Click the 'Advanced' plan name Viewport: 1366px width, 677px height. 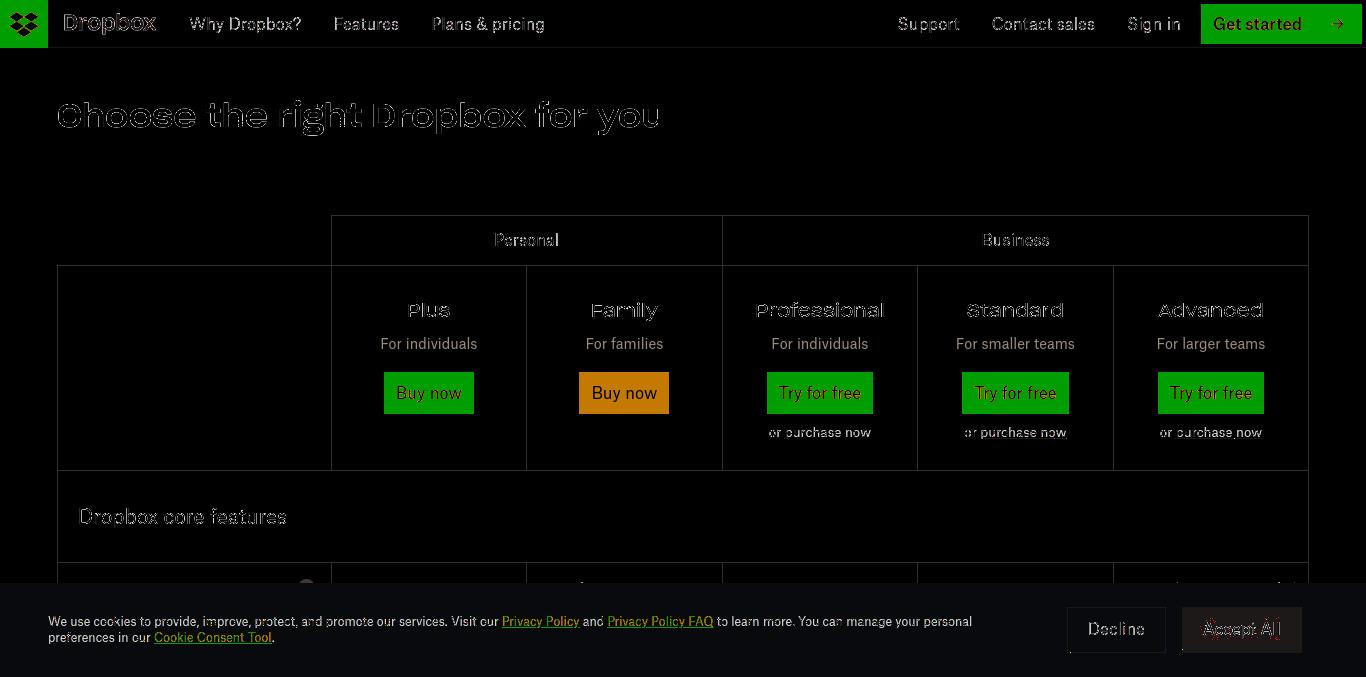pos(1211,310)
